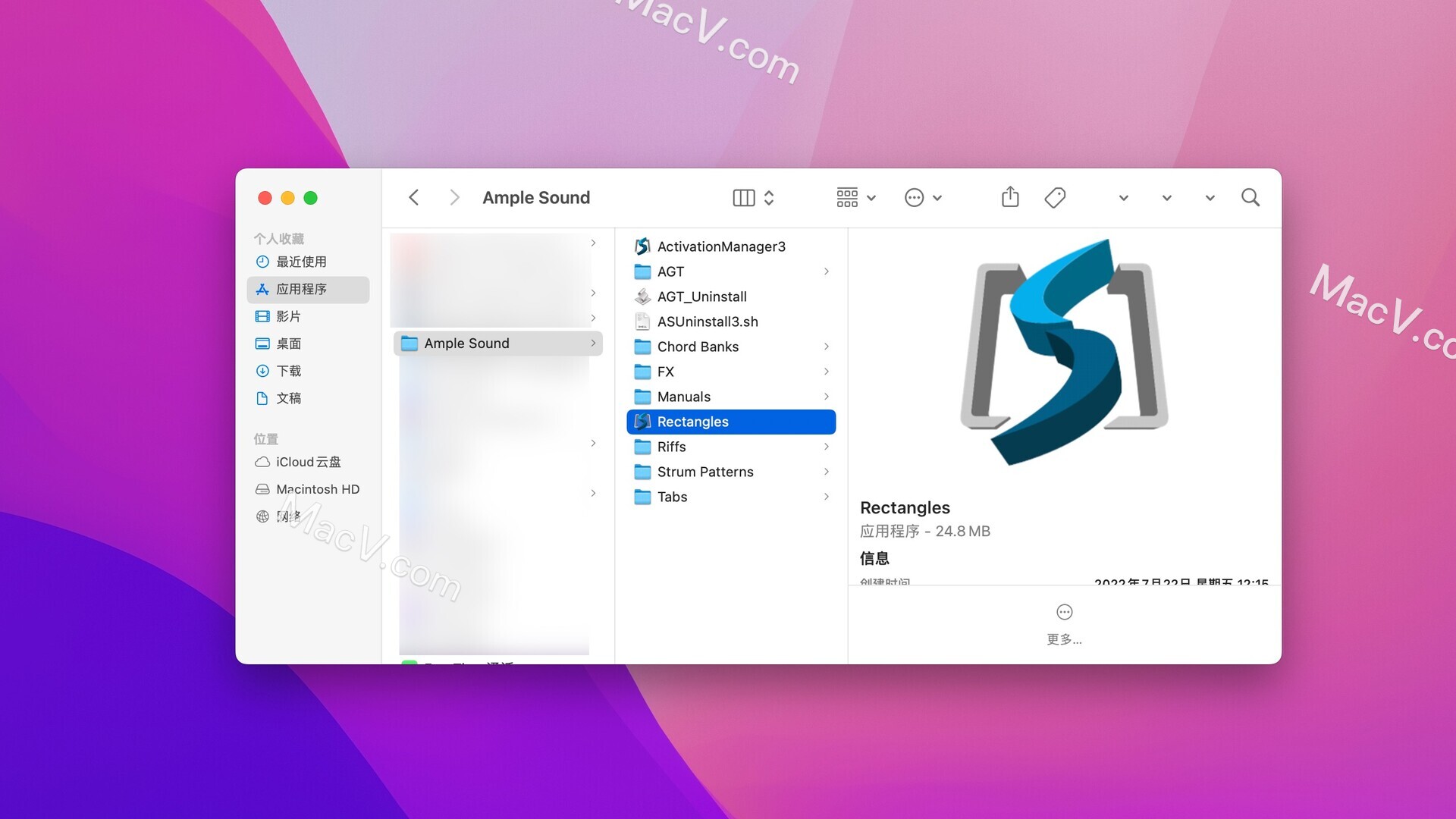Expand the Riffs folder chevron
This screenshot has height=819, width=1456.
(x=827, y=447)
